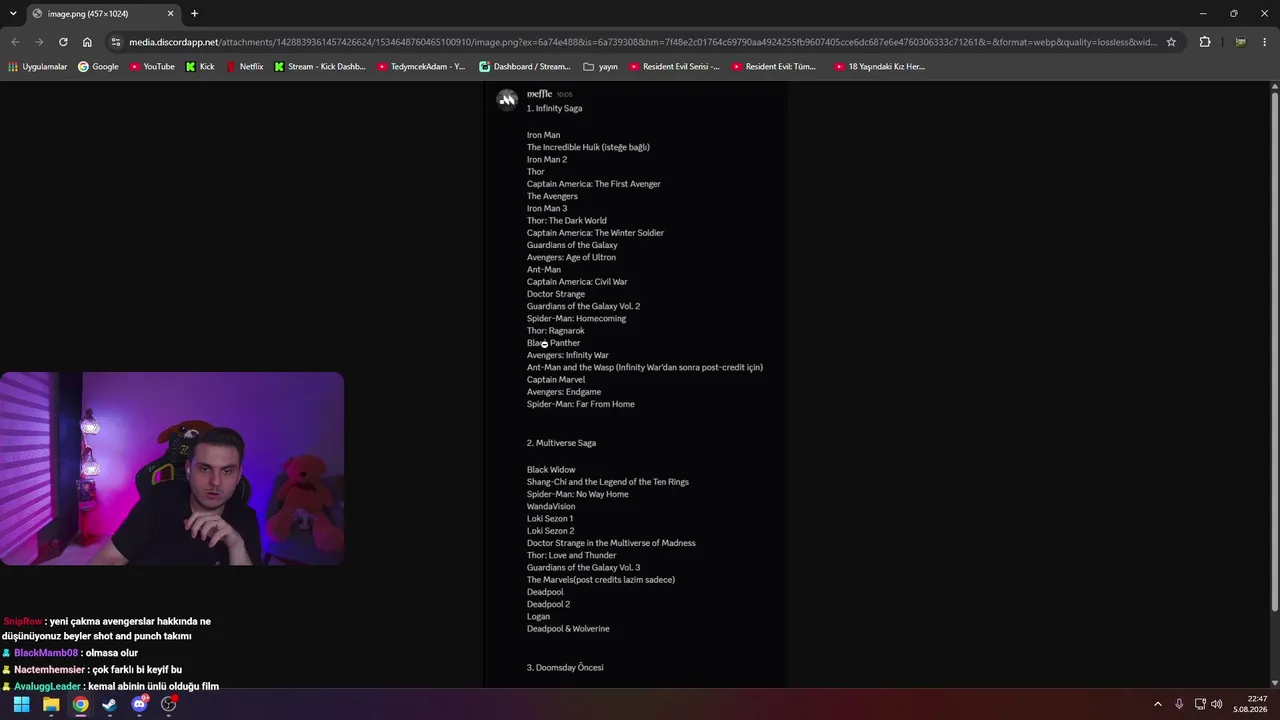Open the Dashboard / Stream bookmark
The width and height of the screenshot is (1280, 720).
coord(525,67)
